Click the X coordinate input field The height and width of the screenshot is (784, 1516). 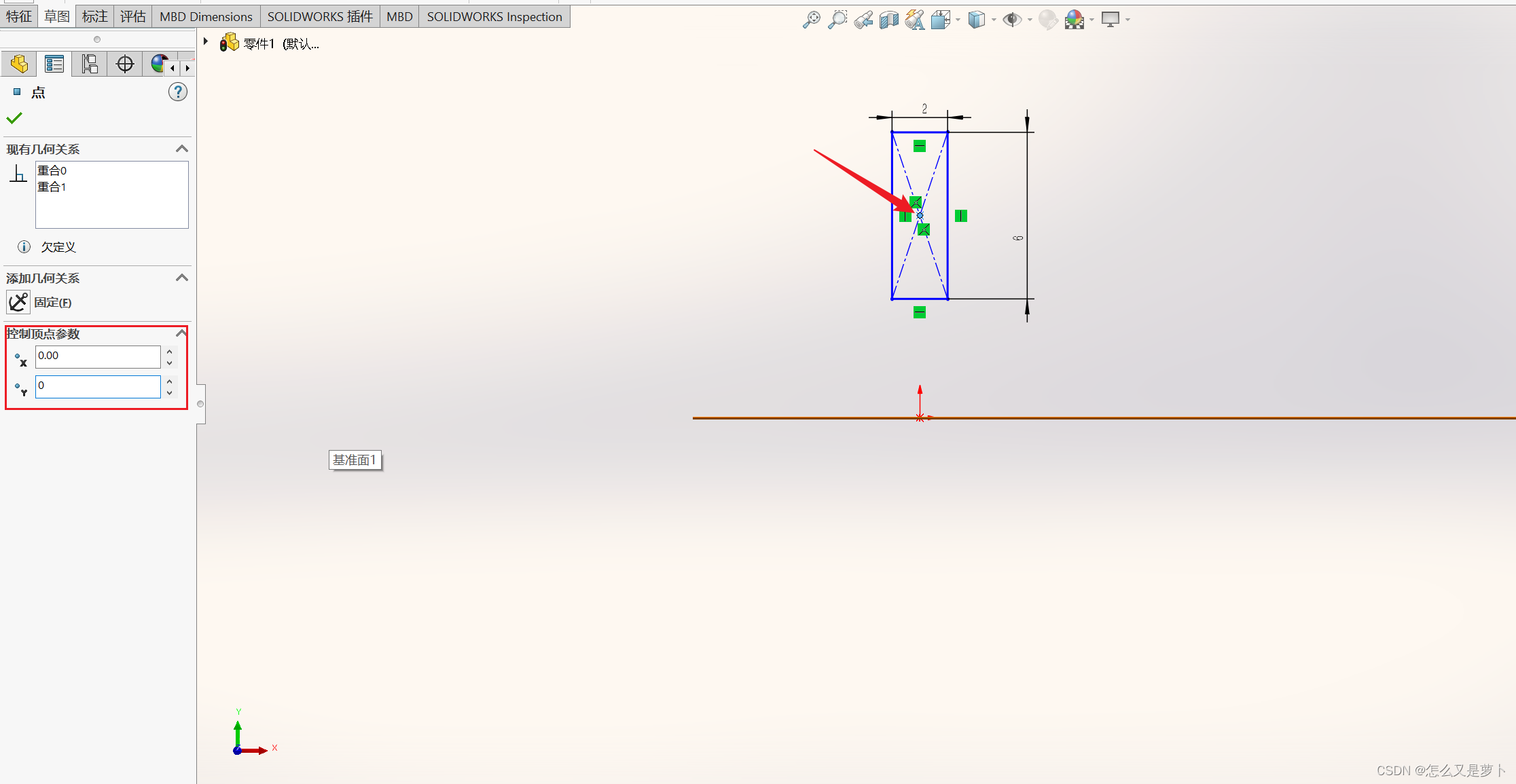pos(98,356)
